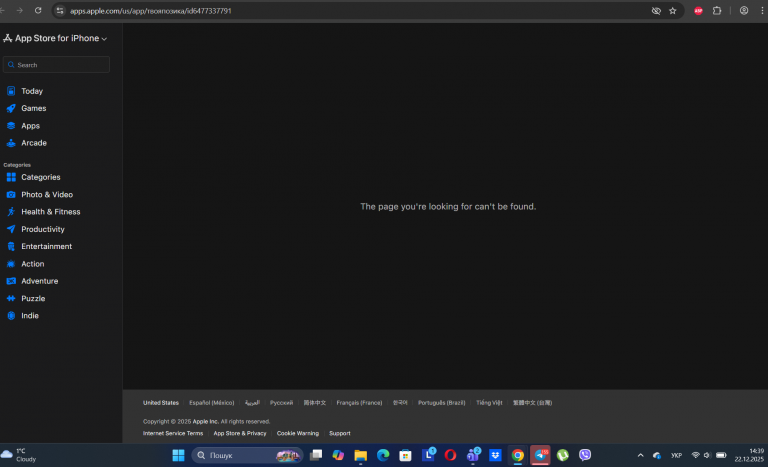Click the App Store search field
Image resolution: width=768 pixels, height=467 pixels.
point(56,65)
